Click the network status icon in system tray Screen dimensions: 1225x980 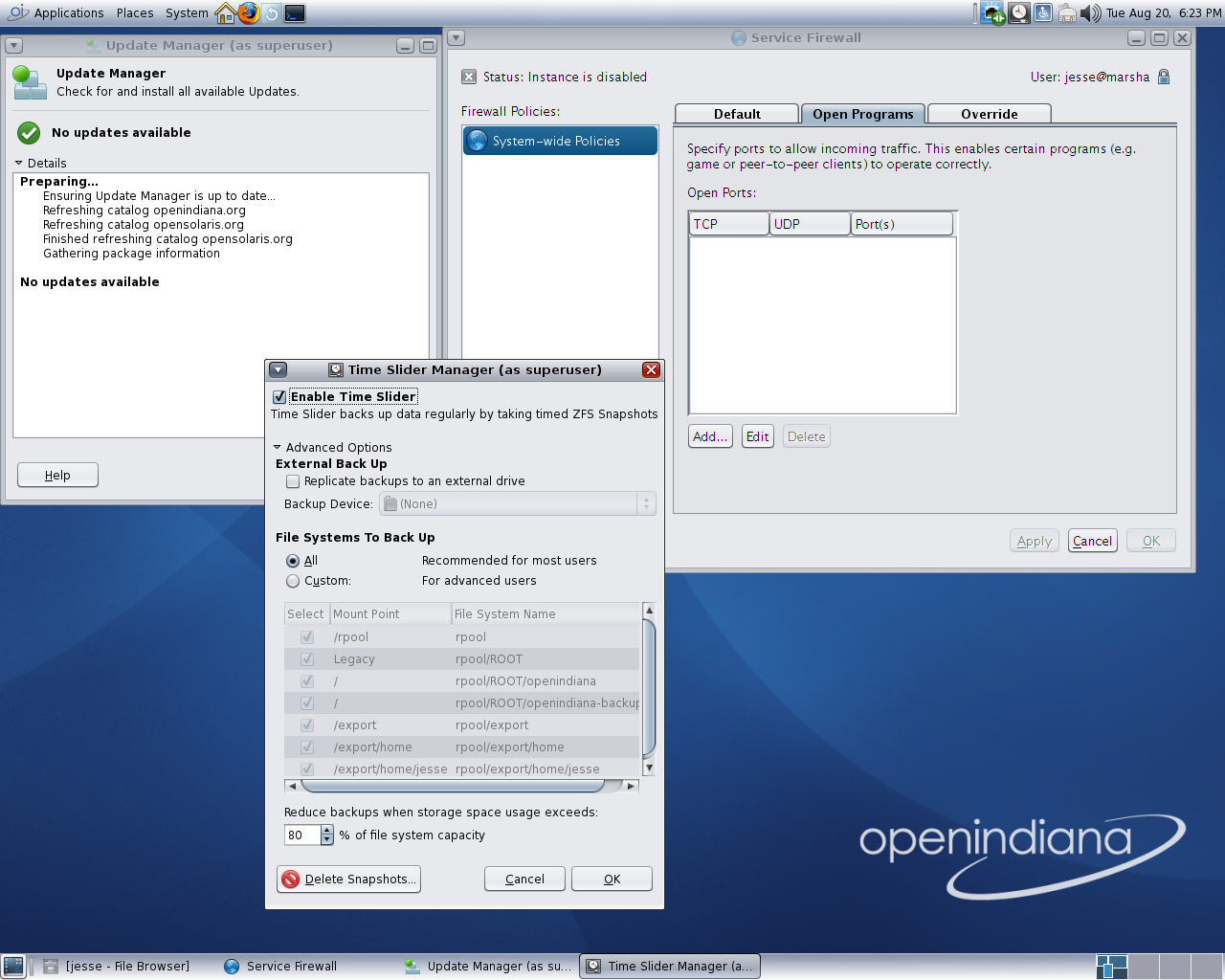[x=994, y=12]
